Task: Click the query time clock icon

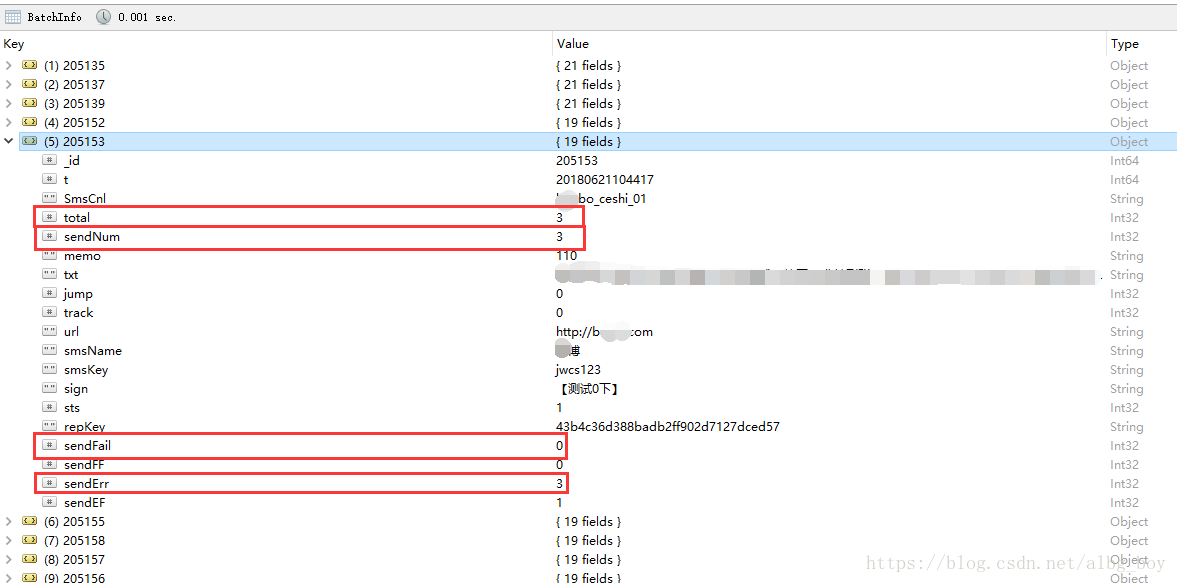Action: coord(103,17)
